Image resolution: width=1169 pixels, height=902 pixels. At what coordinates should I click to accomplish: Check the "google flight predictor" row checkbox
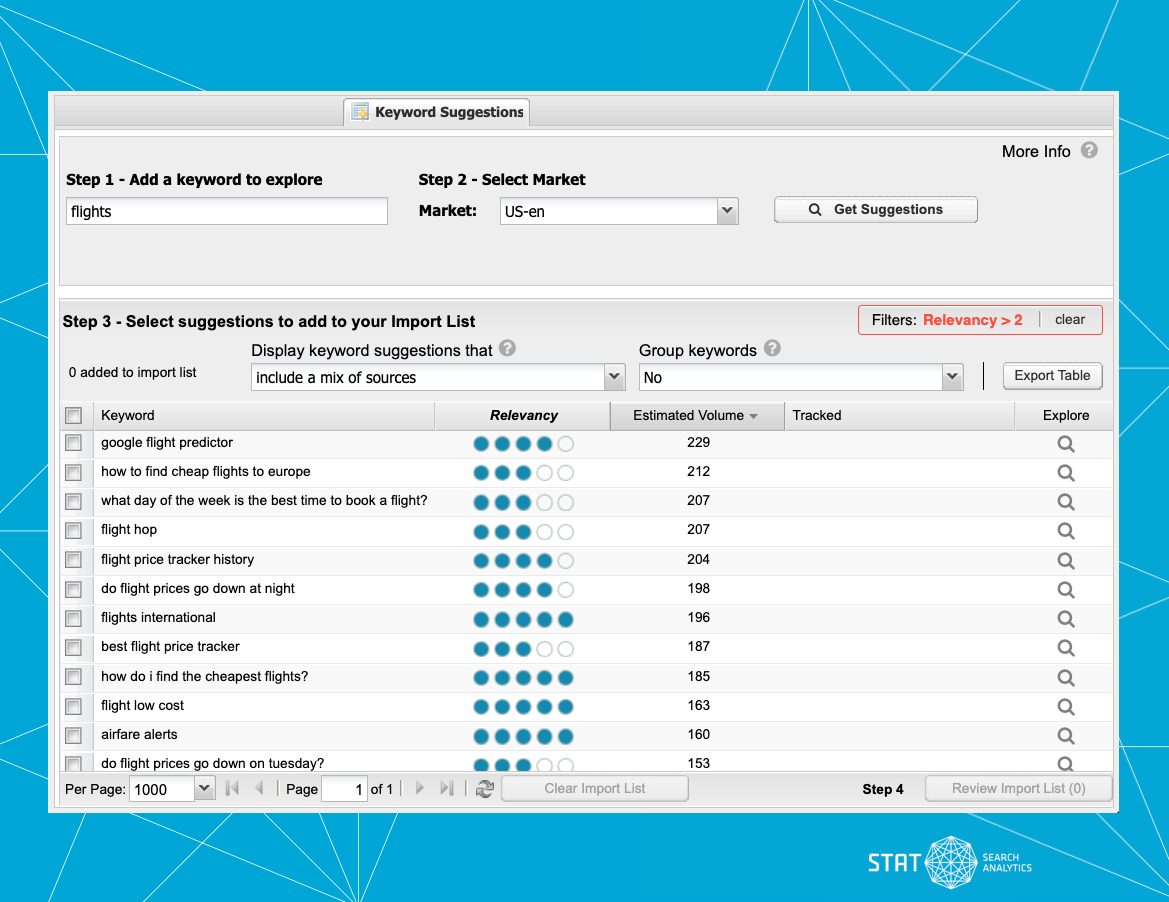(x=75, y=443)
